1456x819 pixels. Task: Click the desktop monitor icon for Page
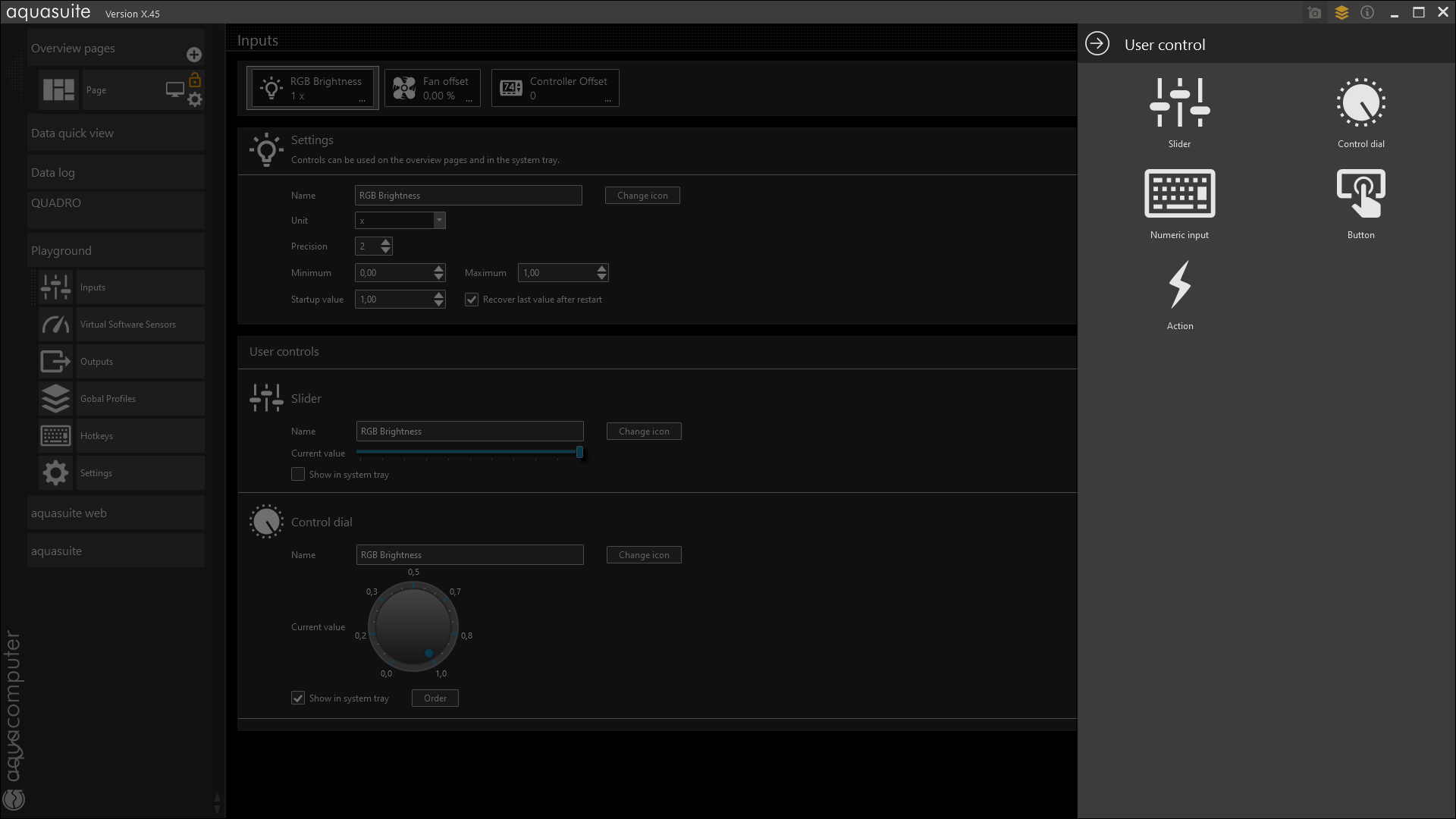click(x=174, y=89)
